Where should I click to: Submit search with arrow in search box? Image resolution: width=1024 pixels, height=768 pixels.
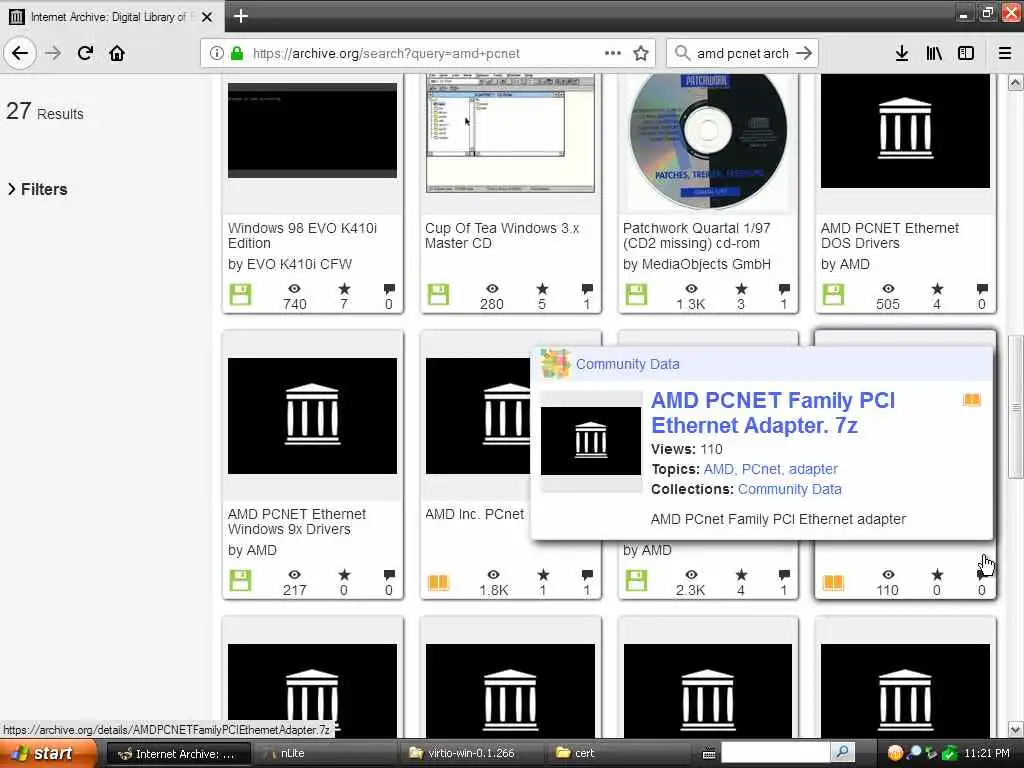pos(805,53)
